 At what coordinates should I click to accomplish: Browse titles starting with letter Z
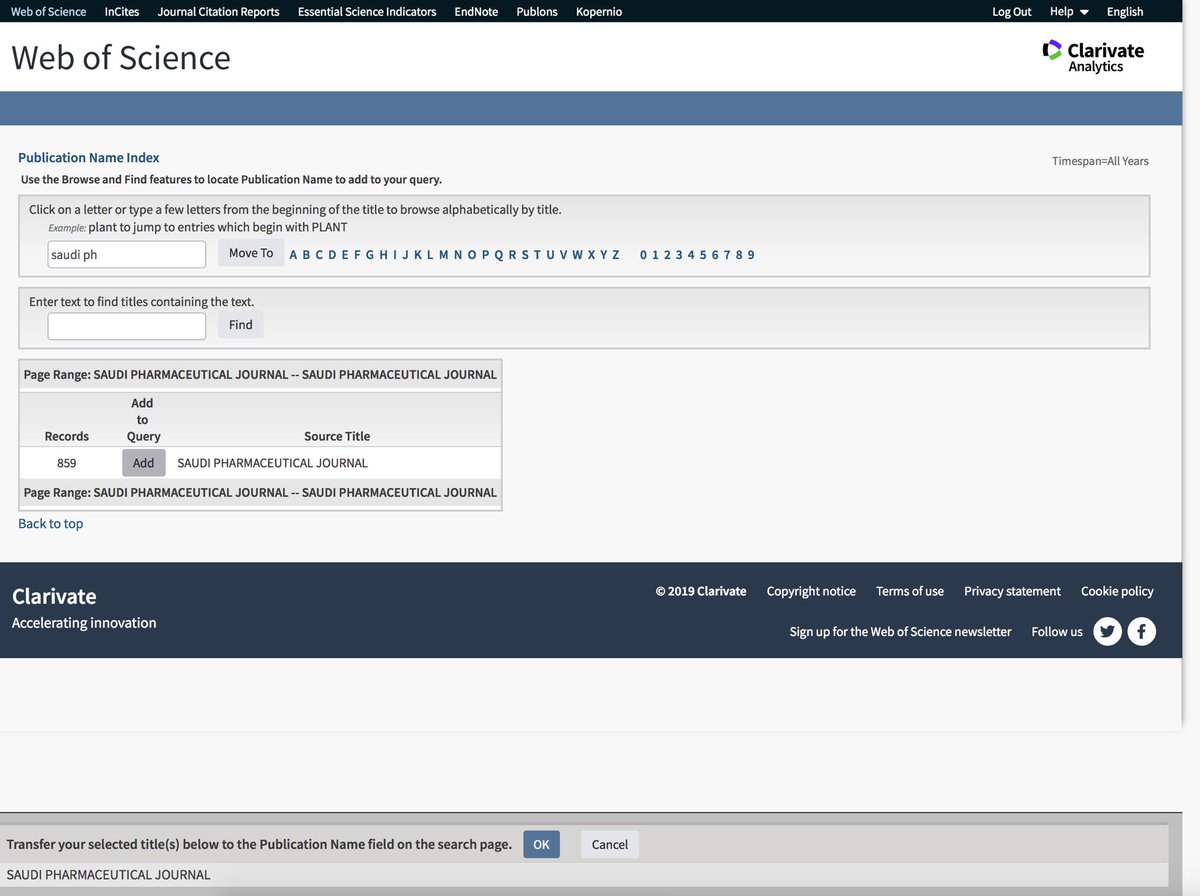click(x=616, y=255)
